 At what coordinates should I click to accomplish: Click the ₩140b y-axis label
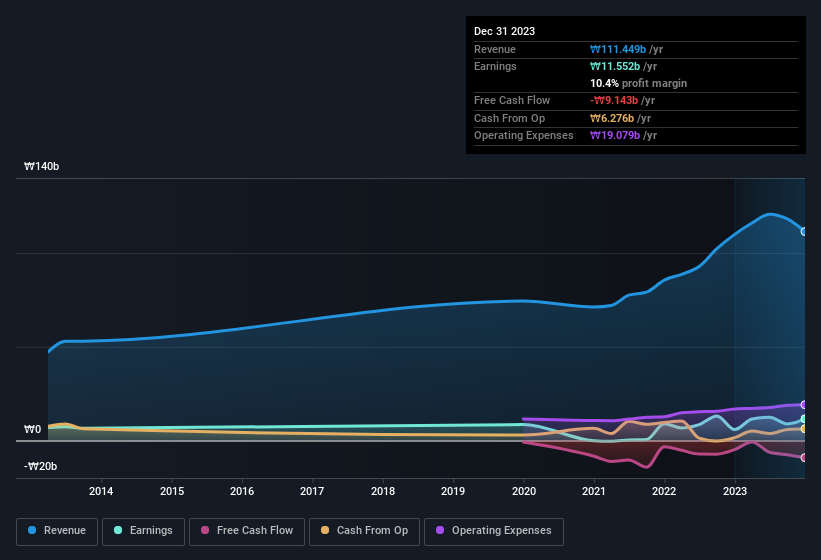pos(42,167)
